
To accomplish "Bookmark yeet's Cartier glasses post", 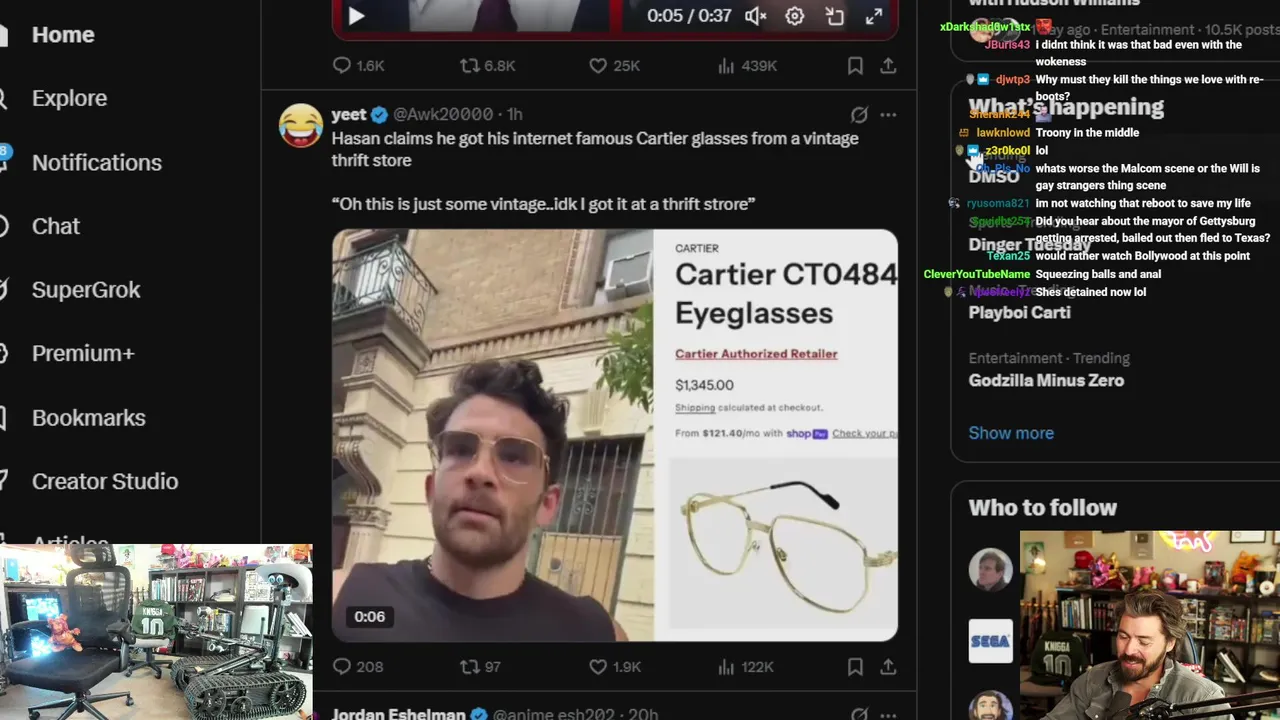I will coord(855,667).
